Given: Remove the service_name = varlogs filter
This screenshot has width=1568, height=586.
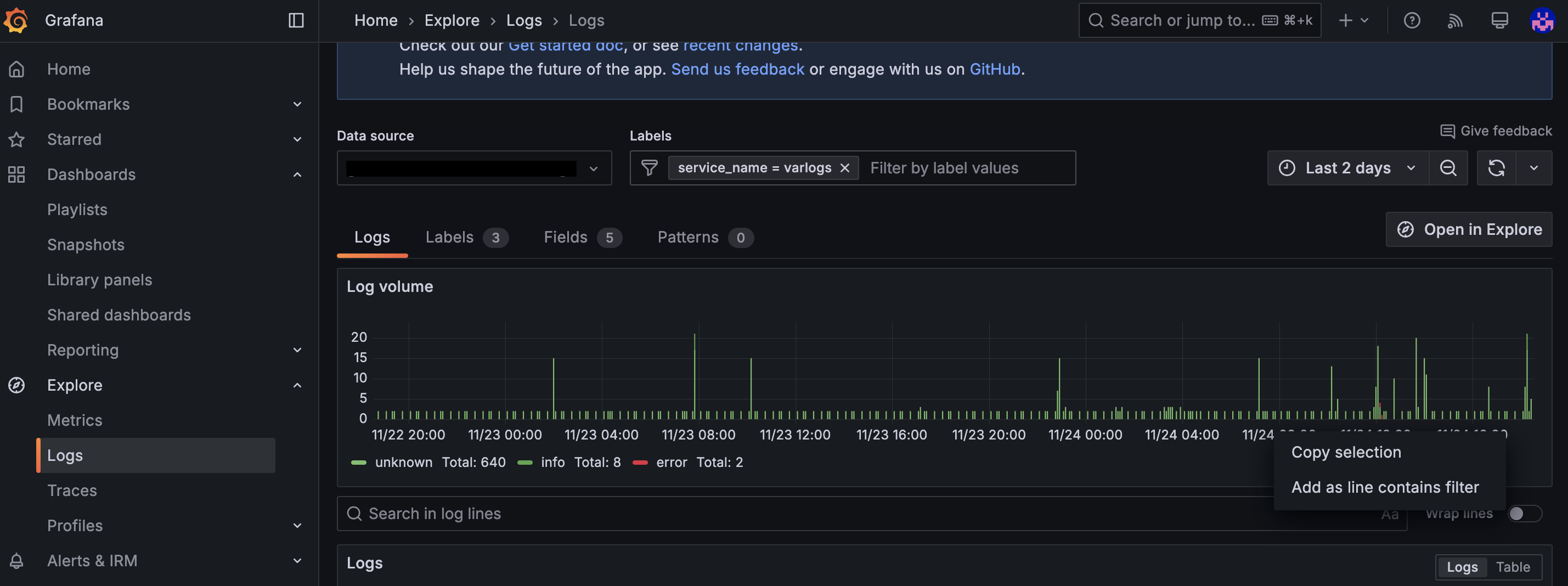Looking at the screenshot, I should (x=844, y=168).
